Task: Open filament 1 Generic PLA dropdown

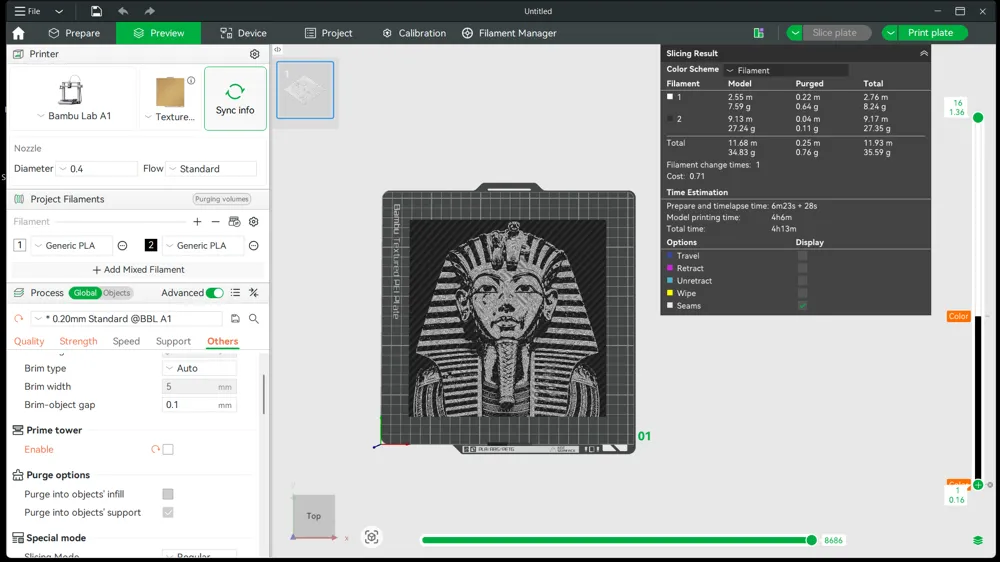Action: pos(71,246)
